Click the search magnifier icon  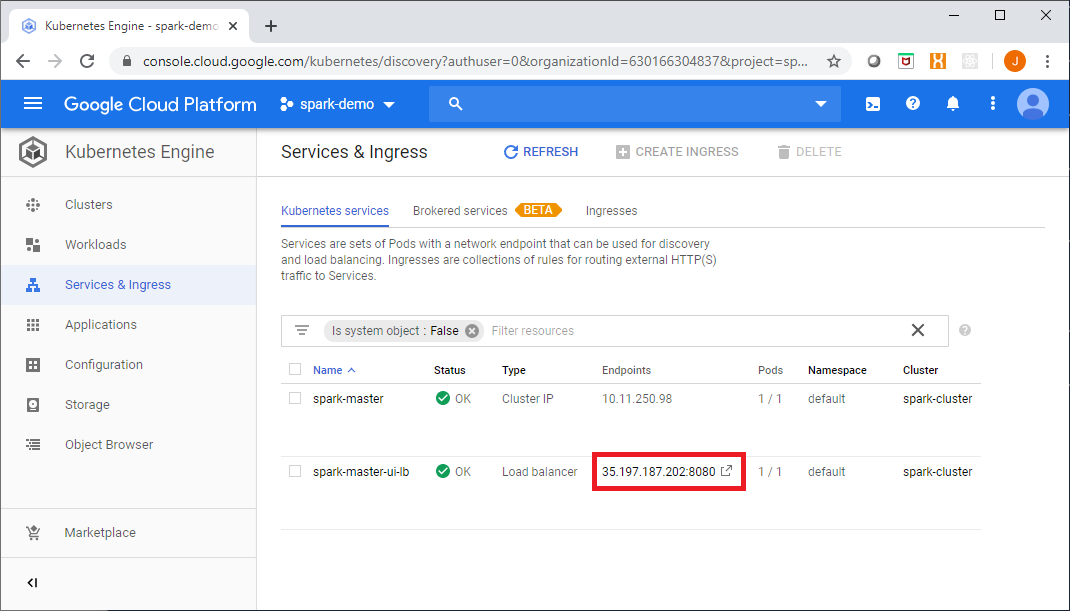point(455,104)
